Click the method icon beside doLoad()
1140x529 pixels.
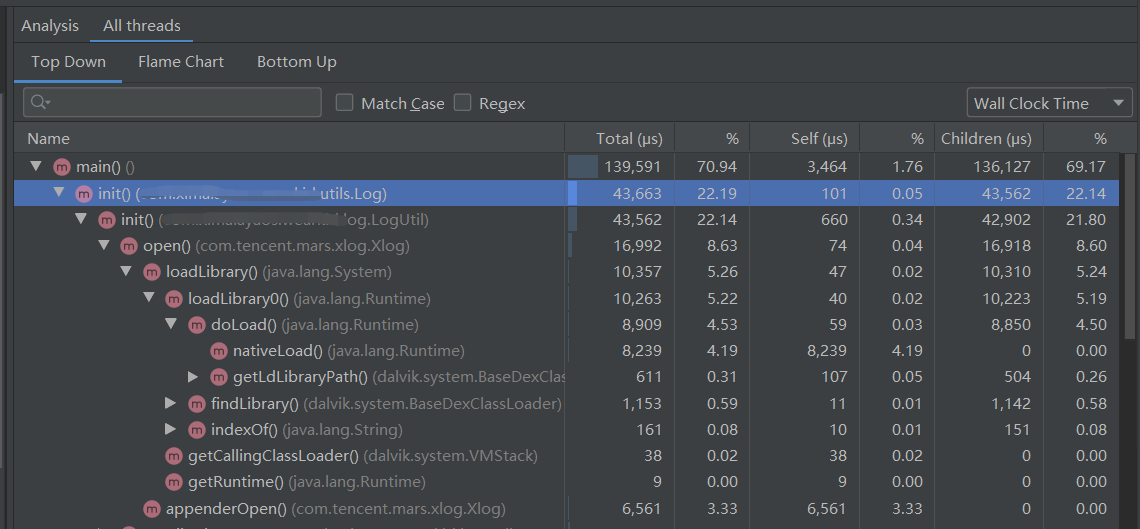pos(197,325)
